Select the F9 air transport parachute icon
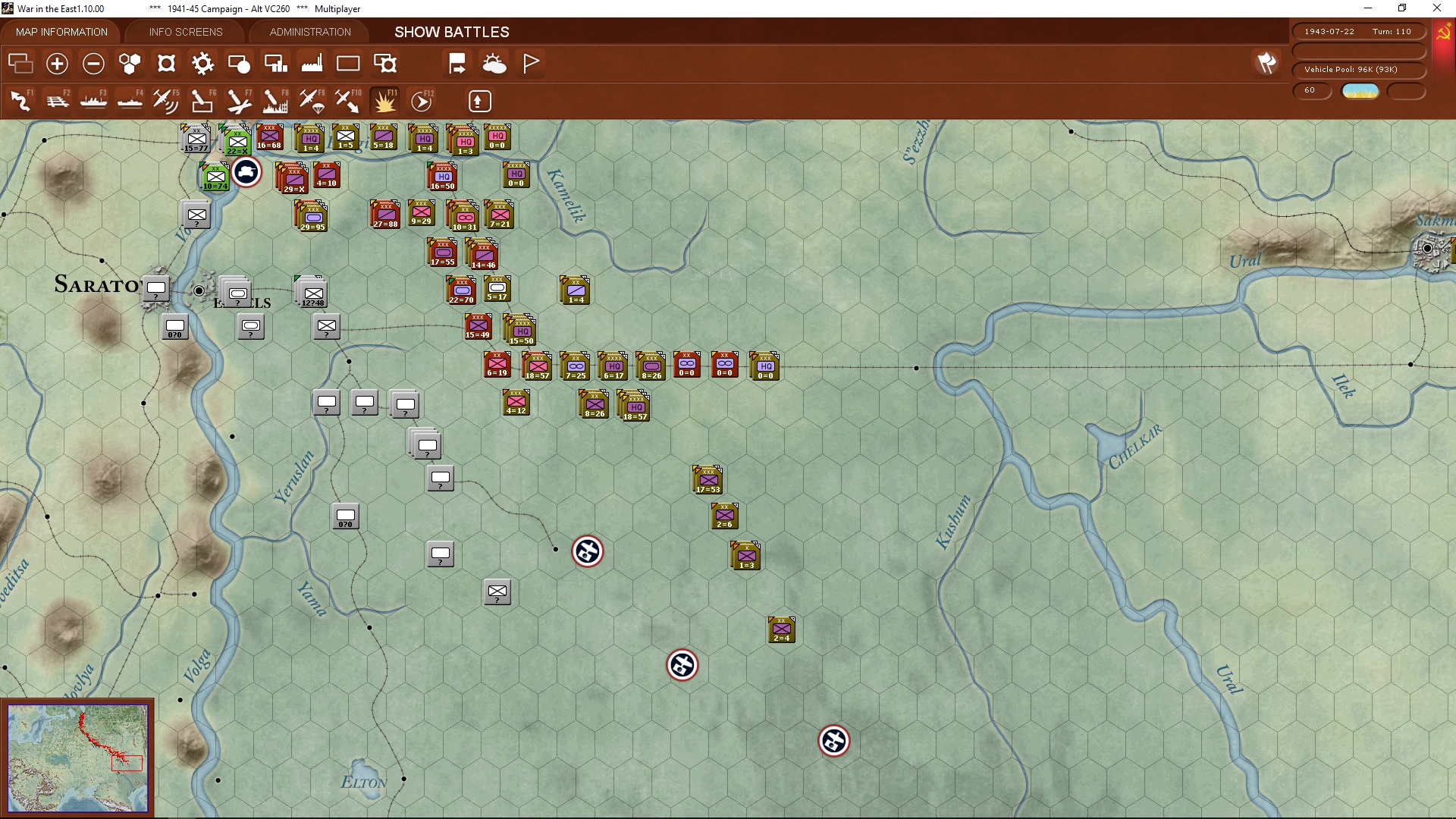 pyautogui.click(x=312, y=101)
